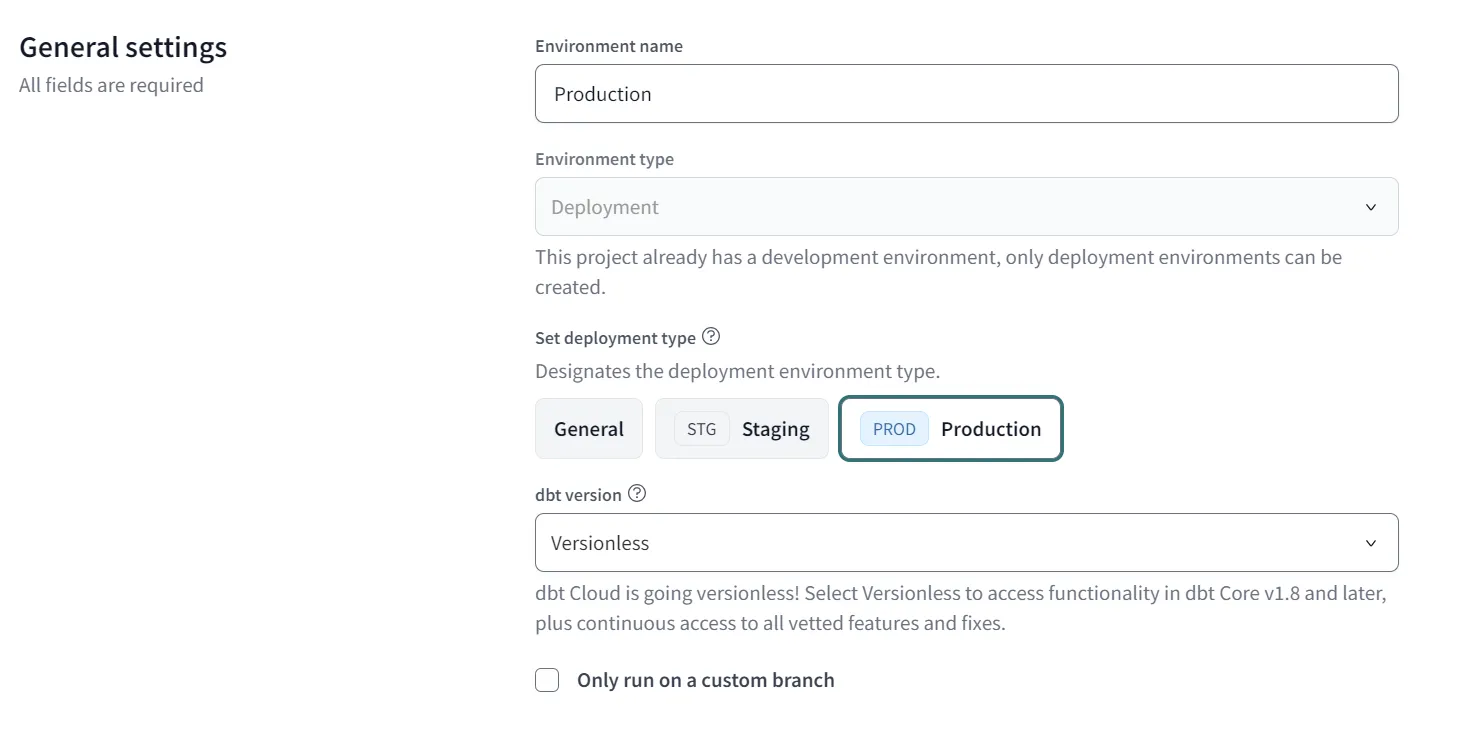Click the STG badge

702,429
